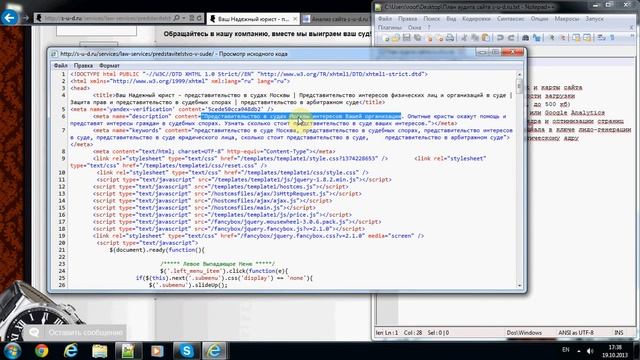This screenshot has height=360, width=640.
Task: Open the Правка menu in source viewer window
Action: pos(83,65)
